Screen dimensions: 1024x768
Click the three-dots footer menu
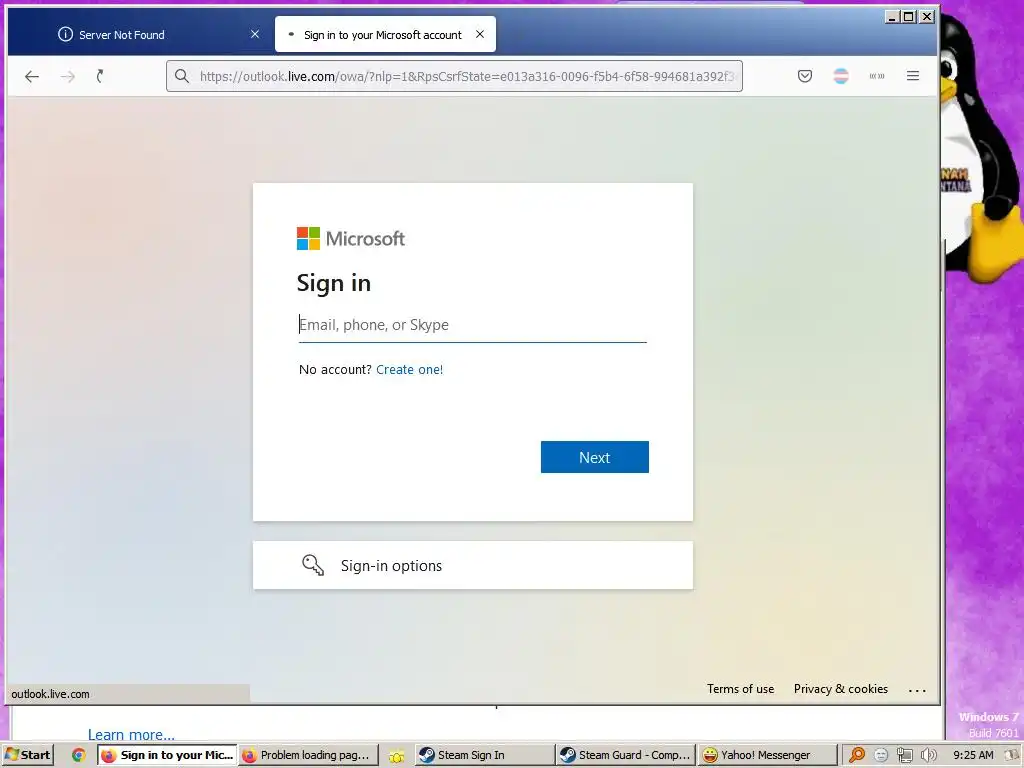(x=917, y=690)
